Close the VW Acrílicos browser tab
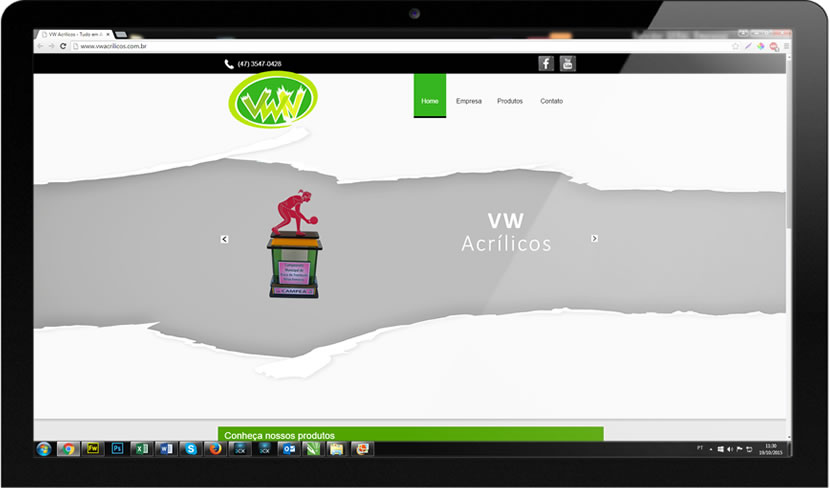 click(108, 34)
